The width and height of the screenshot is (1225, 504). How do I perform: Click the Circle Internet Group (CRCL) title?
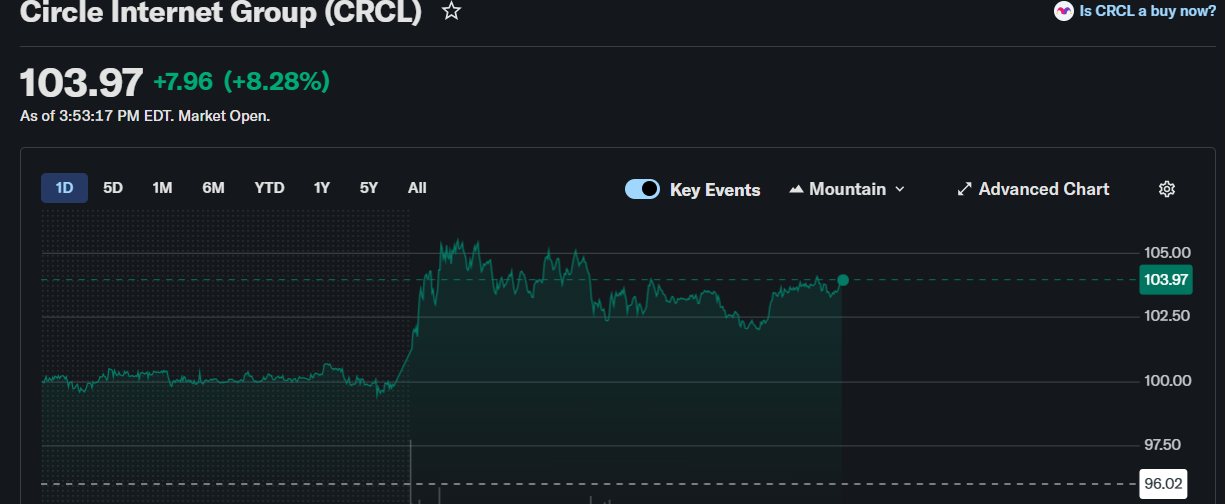pos(221,12)
